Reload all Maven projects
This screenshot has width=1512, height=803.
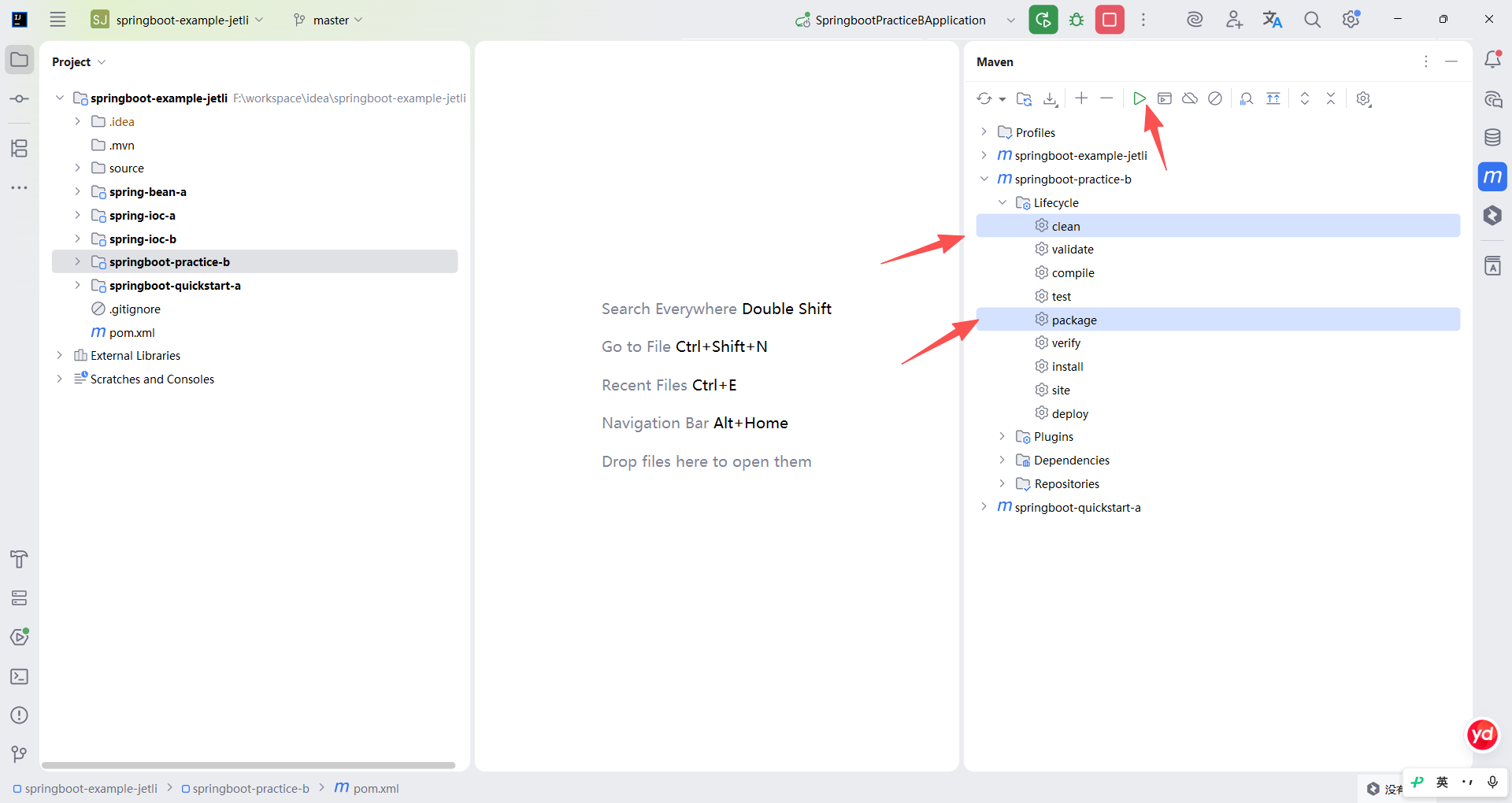[x=984, y=98]
